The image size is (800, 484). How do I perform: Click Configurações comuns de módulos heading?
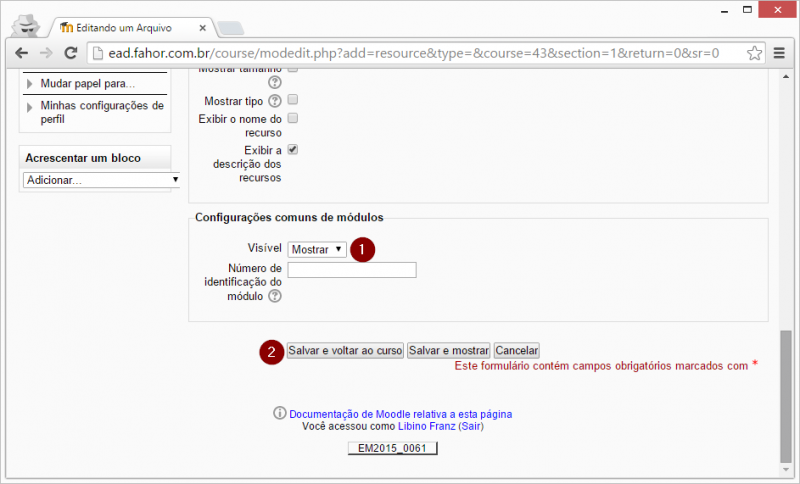[289, 217]
